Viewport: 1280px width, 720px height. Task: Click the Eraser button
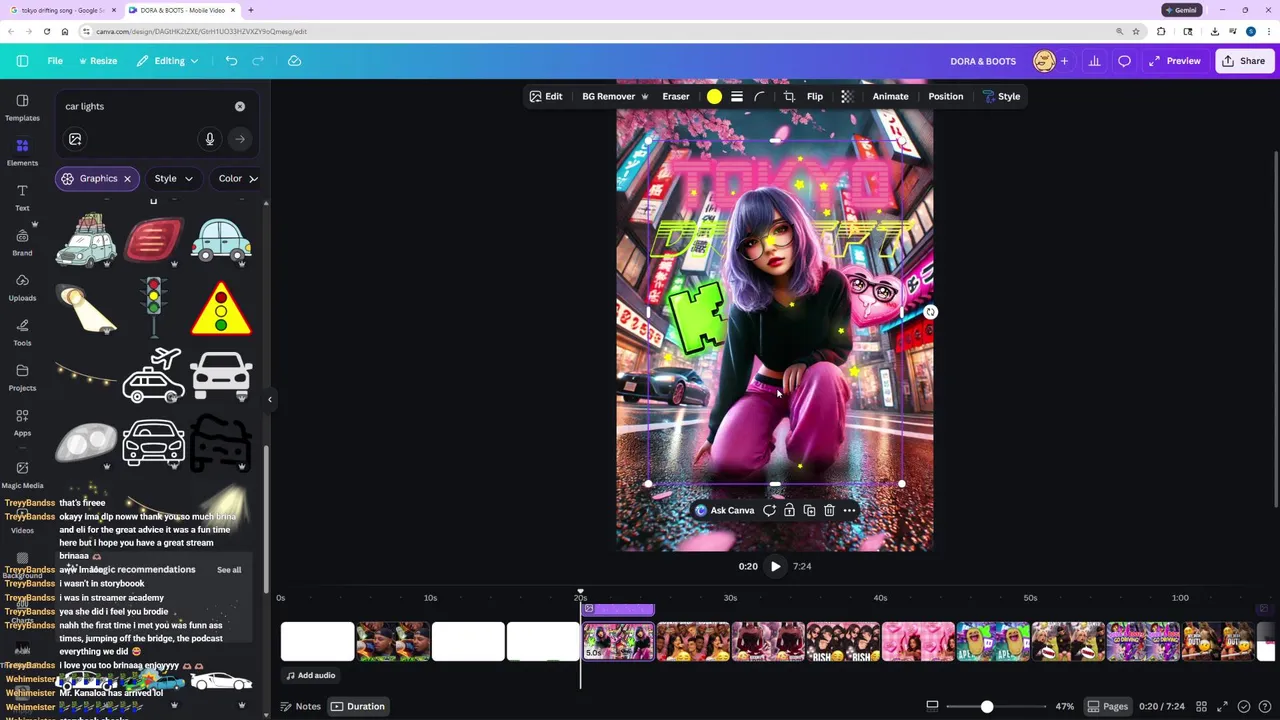click(x=676, y=96)
